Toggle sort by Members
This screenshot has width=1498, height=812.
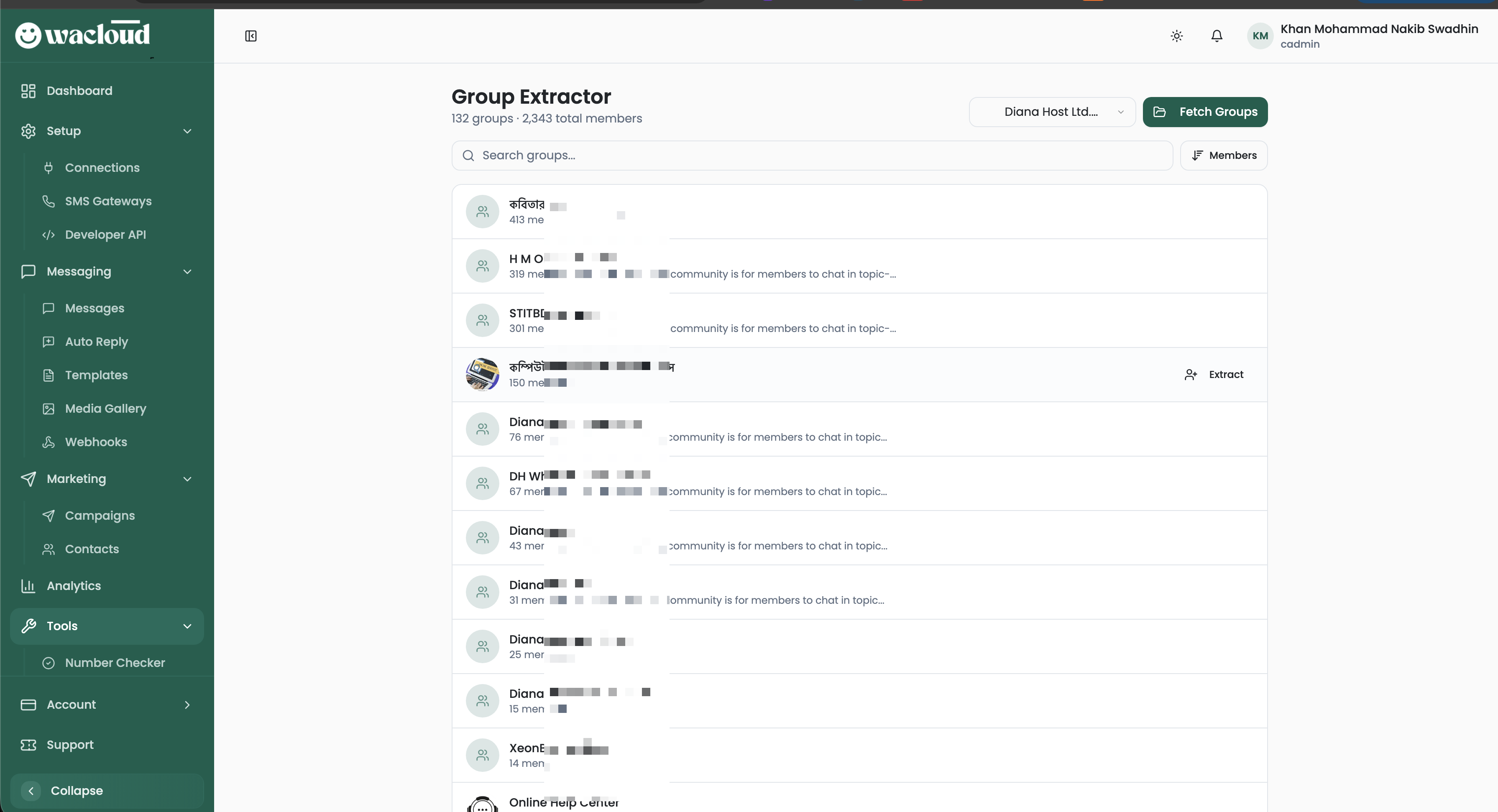(1224, 155)
